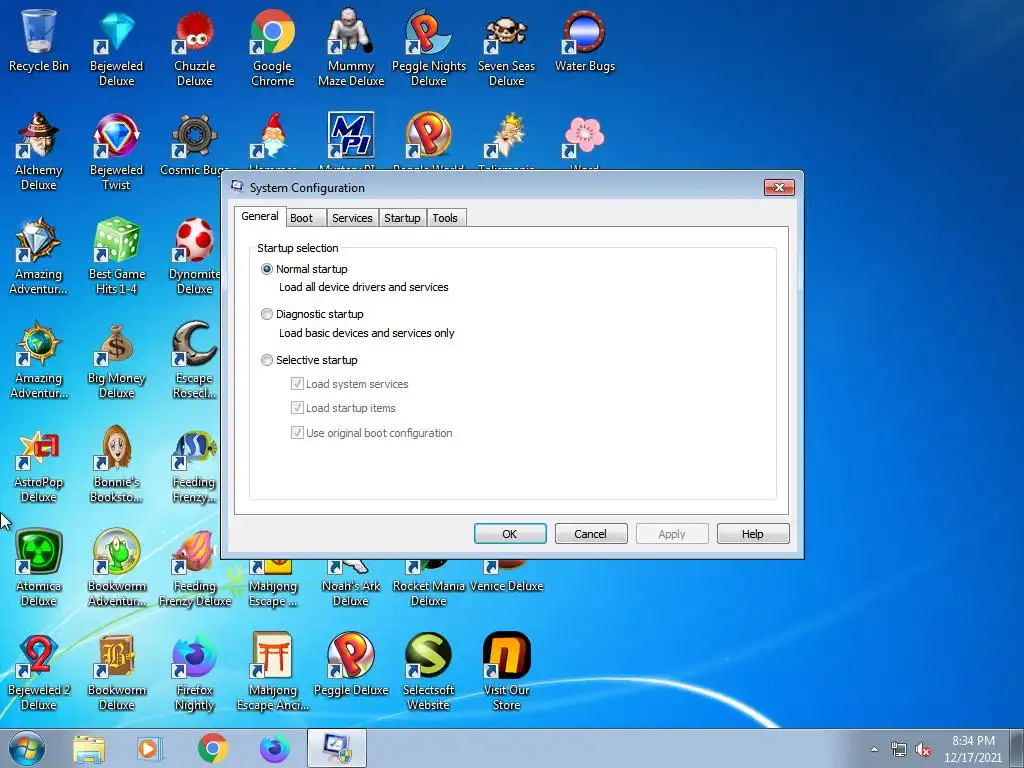The width and height of the screenshot is (1024, 768).
Task: Open AstroPop Deluxe shortcut
Action: point(39,464)
